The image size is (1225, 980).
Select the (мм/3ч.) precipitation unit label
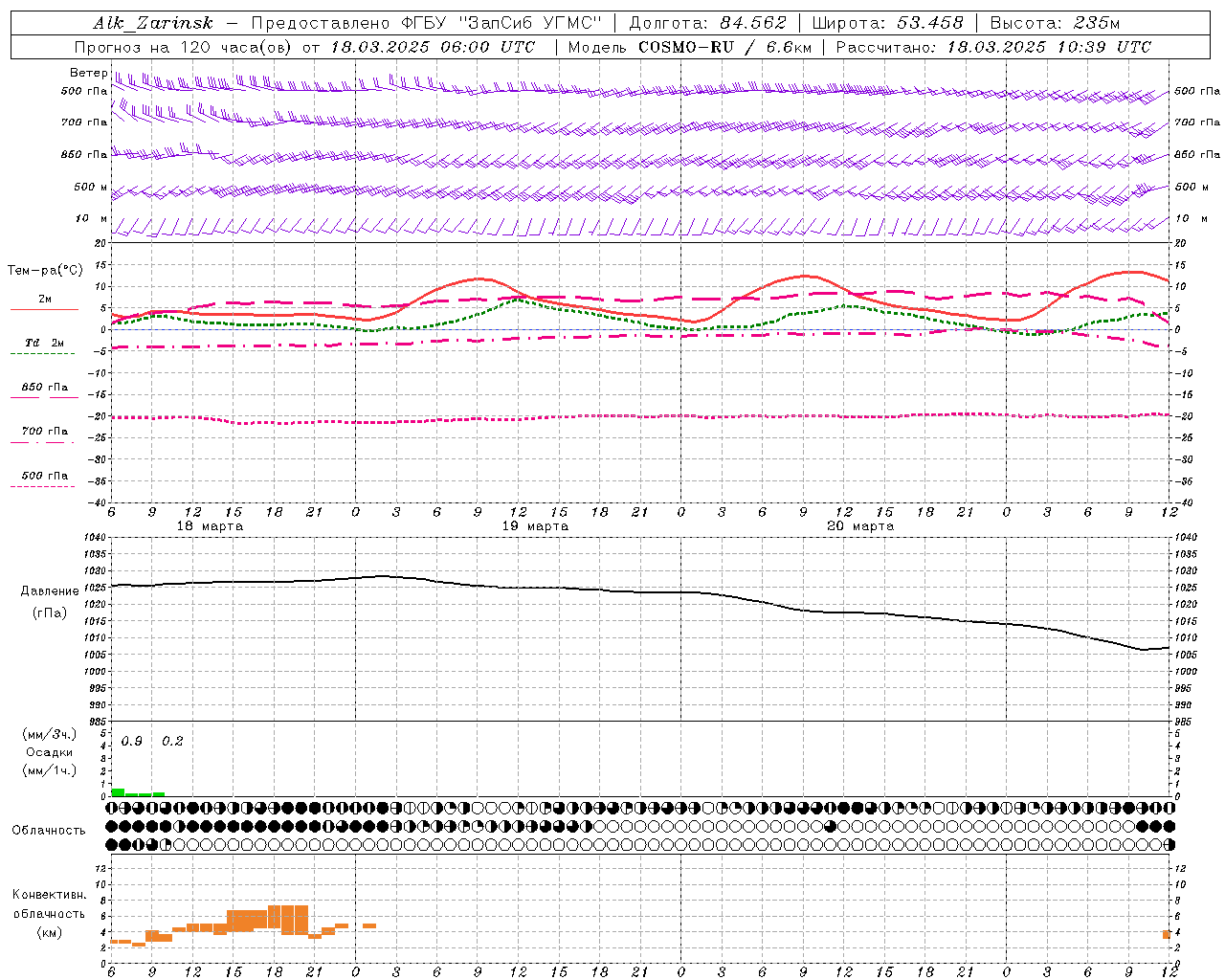(50, 735)
